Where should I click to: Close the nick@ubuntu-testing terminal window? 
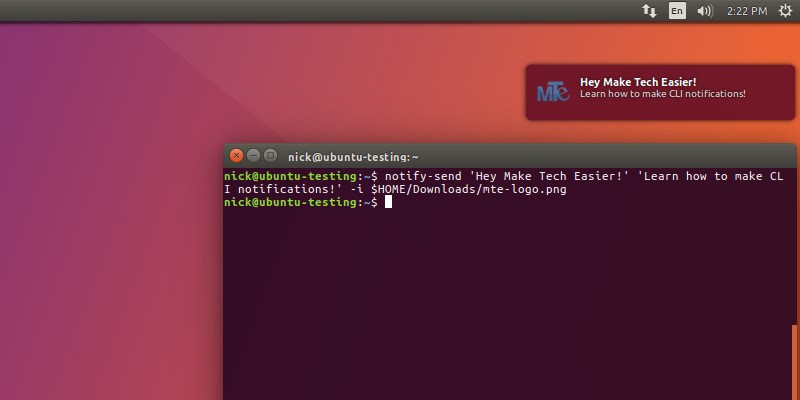click(236, 156)
